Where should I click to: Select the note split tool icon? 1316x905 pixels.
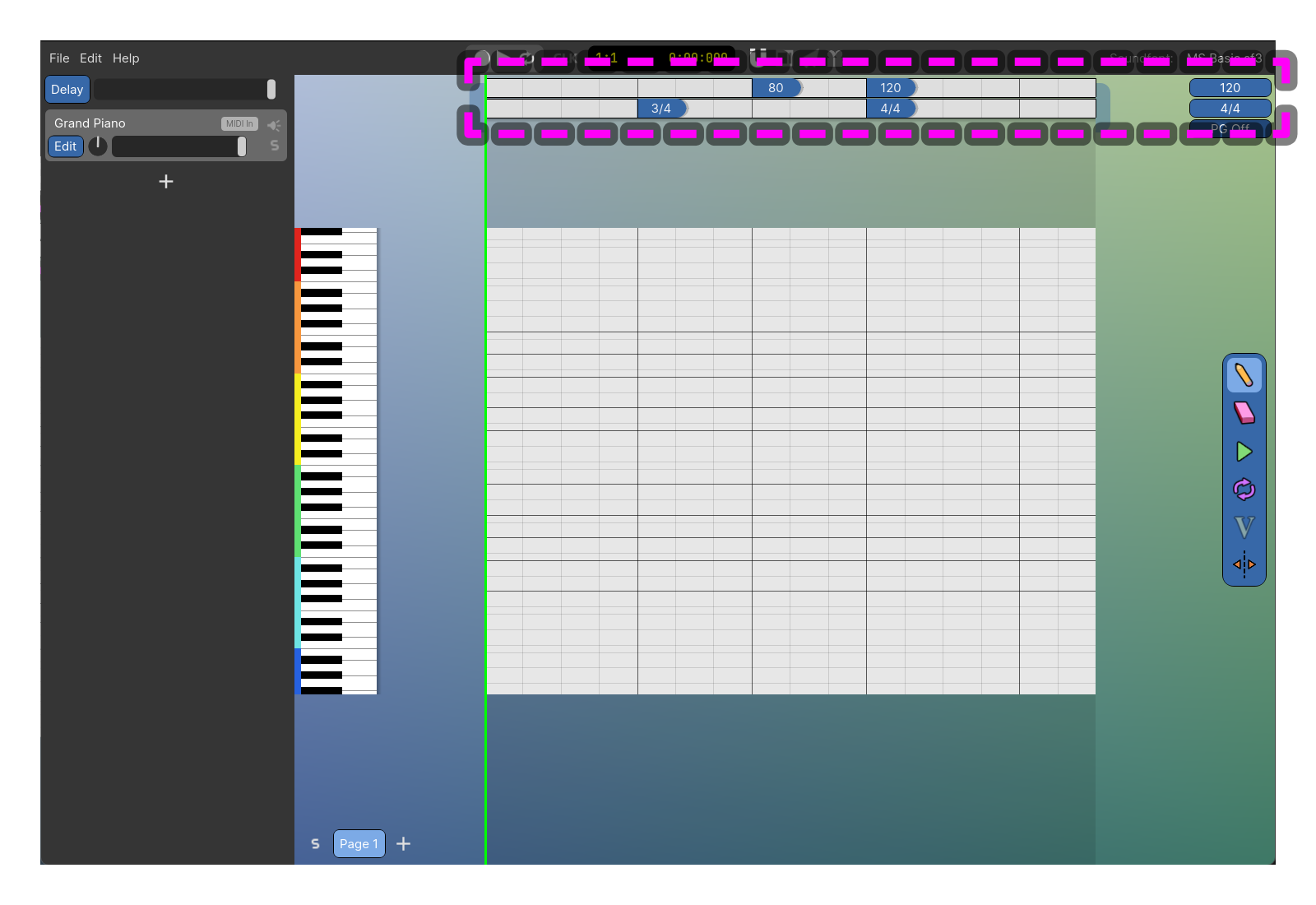(x=1244, y=565)
